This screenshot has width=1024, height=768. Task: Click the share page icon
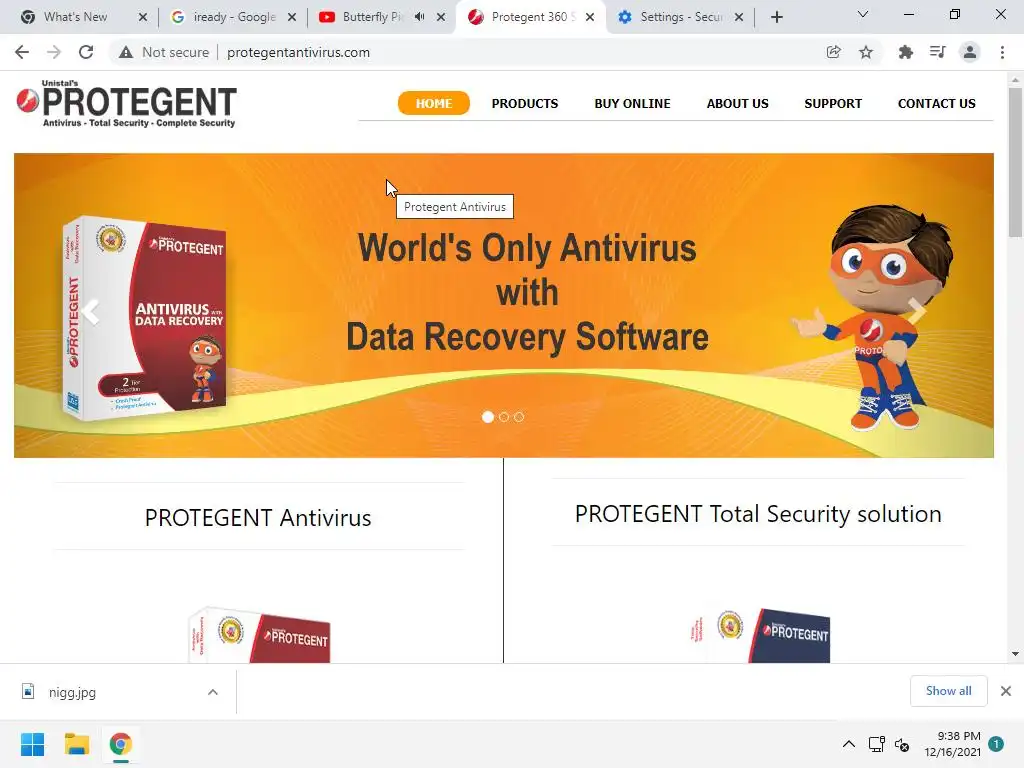pyautogui.click(x=833, y=52)
